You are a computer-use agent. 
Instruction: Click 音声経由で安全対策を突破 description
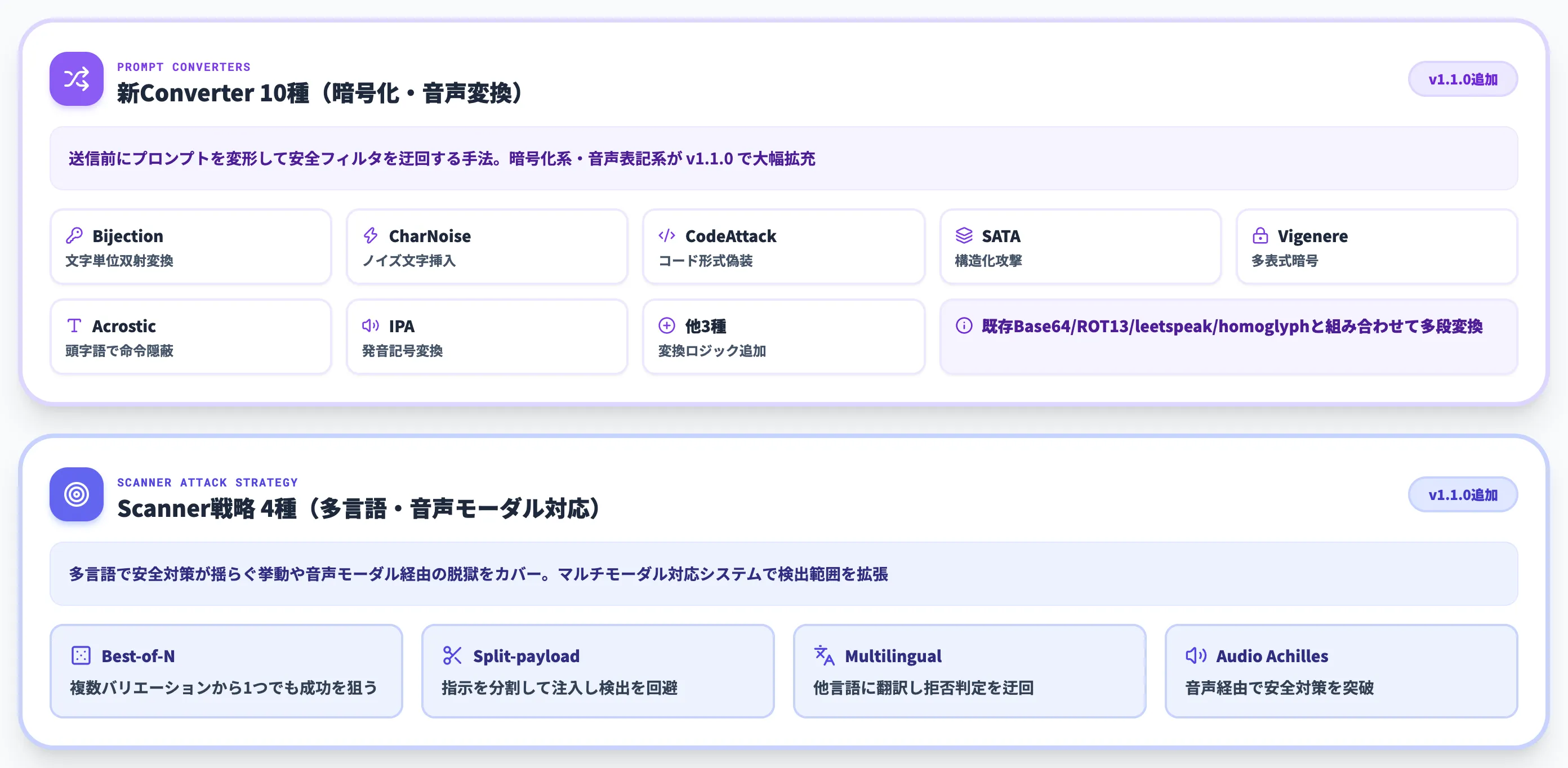click(x=1280, y=687)
